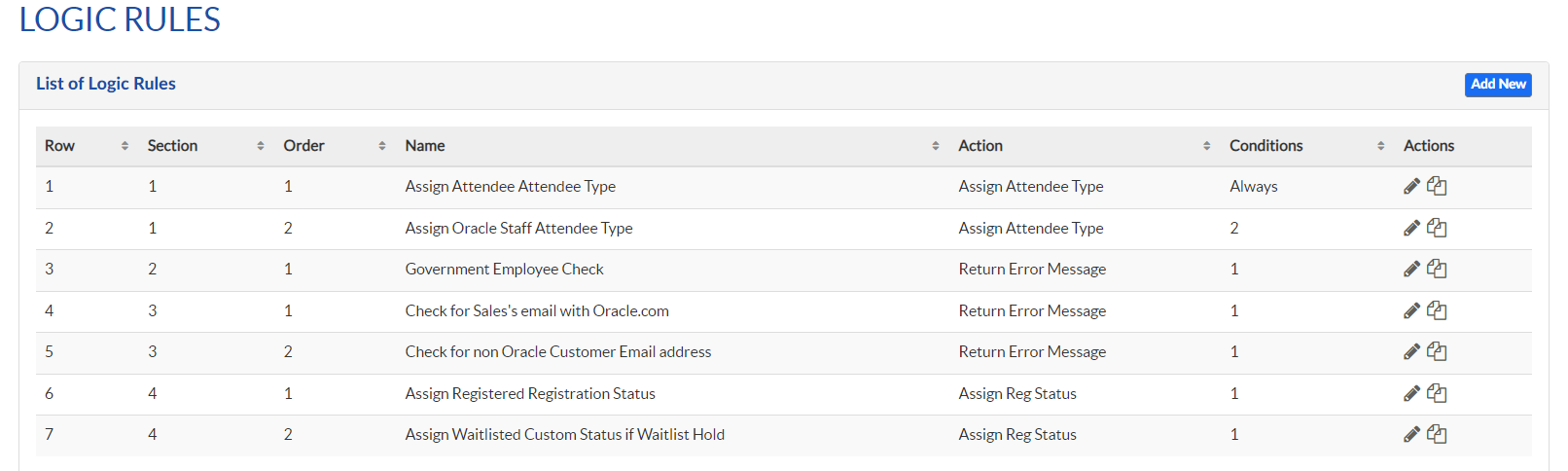Click the List of Logic Rules heading

tap(106, 84)
